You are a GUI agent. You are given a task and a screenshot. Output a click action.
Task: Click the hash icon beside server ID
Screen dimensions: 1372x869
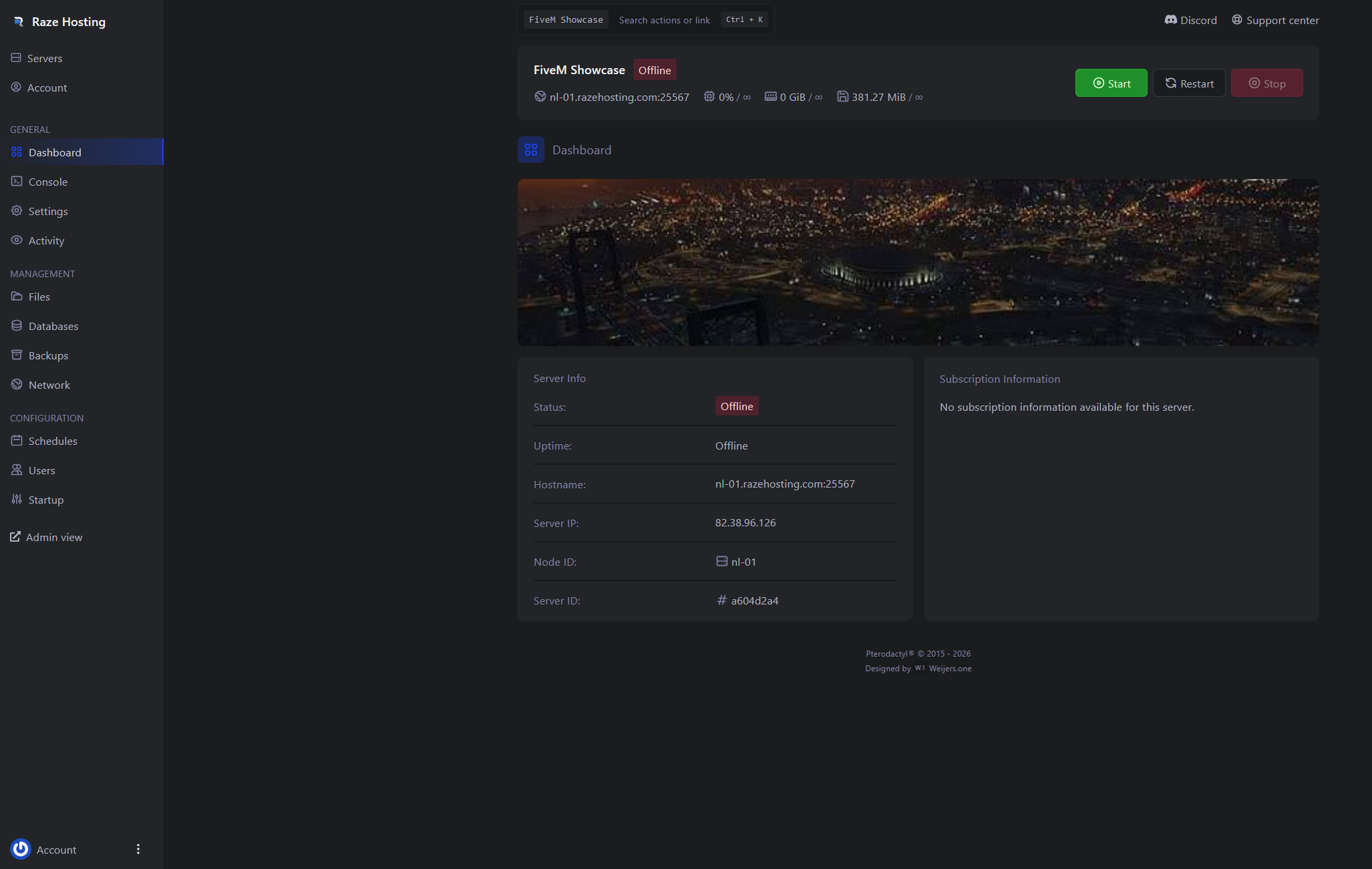[722, 600]
